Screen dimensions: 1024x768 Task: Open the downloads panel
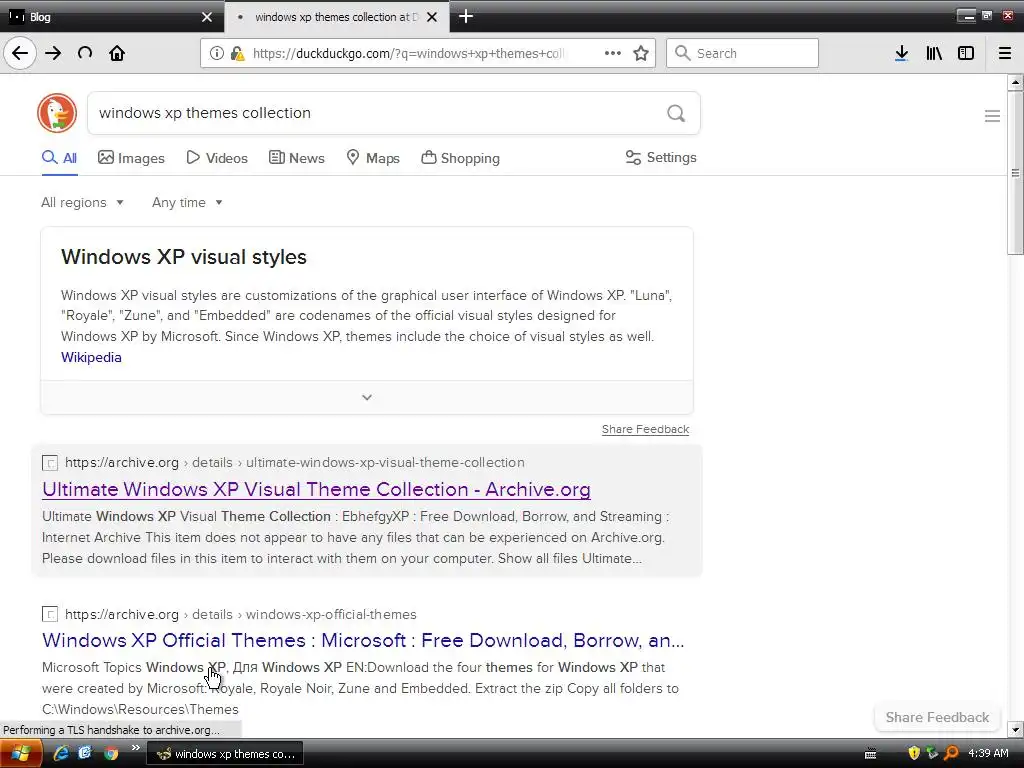tap(901, 53)
